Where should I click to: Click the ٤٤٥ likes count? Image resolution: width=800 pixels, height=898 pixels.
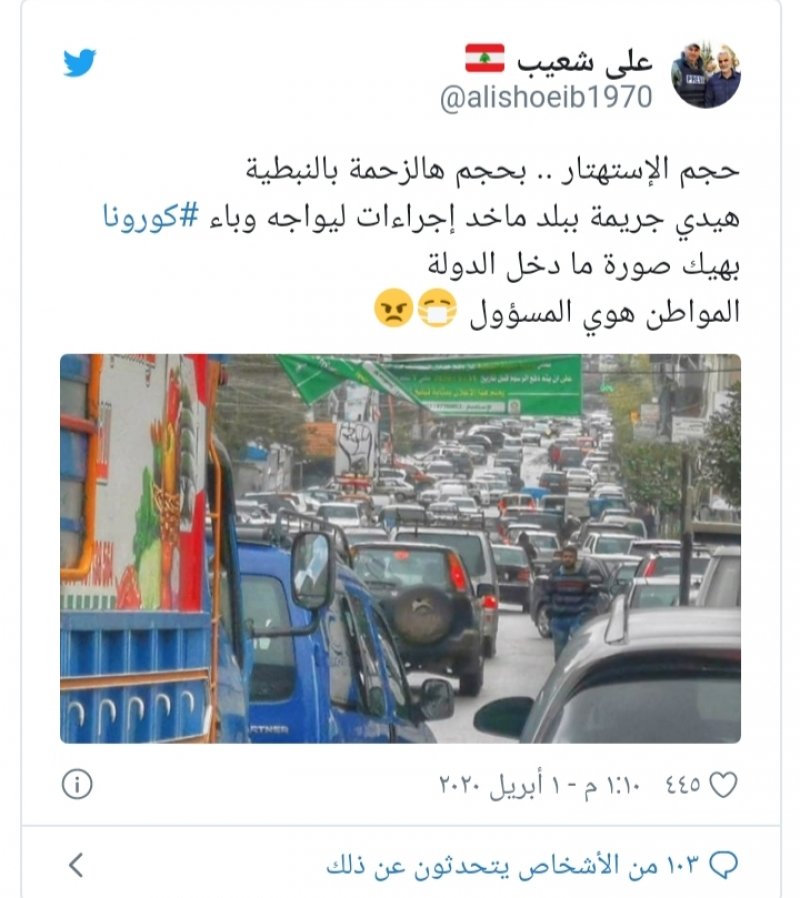683,785
